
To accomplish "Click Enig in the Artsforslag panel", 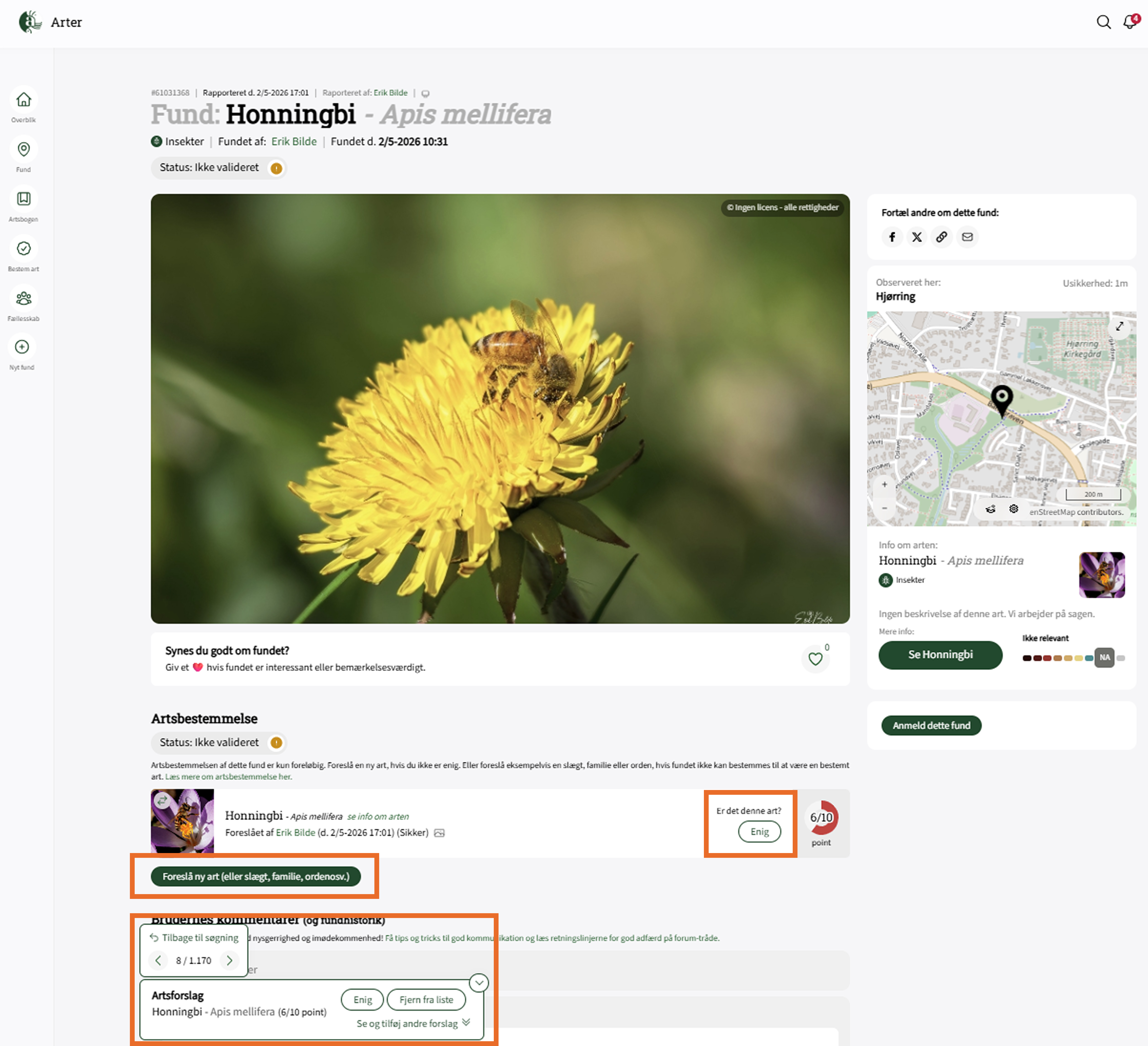I will point(362,1000).
